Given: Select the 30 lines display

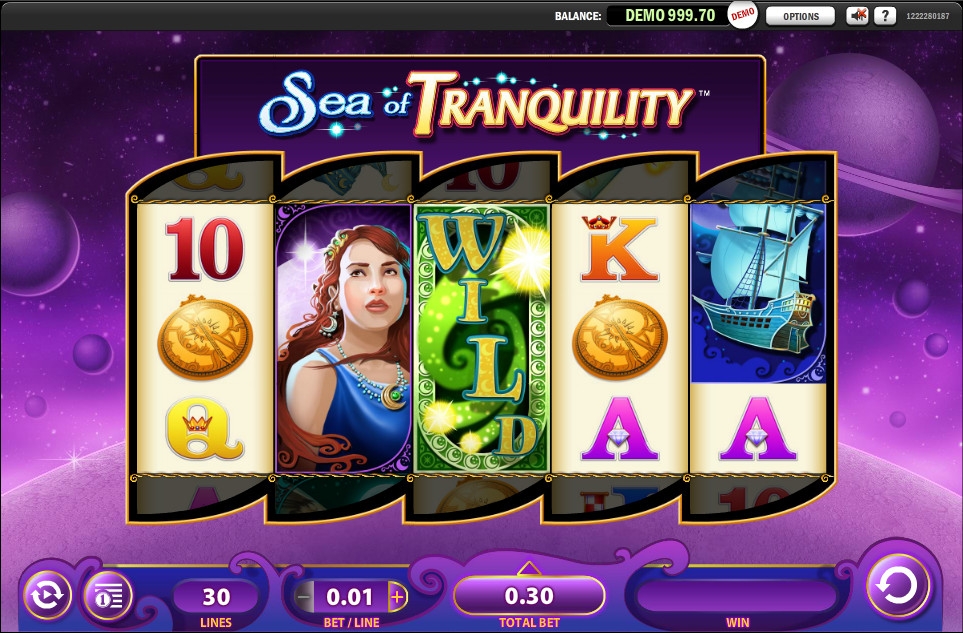Looking at the screenshot, I should (x=216, y=596).
